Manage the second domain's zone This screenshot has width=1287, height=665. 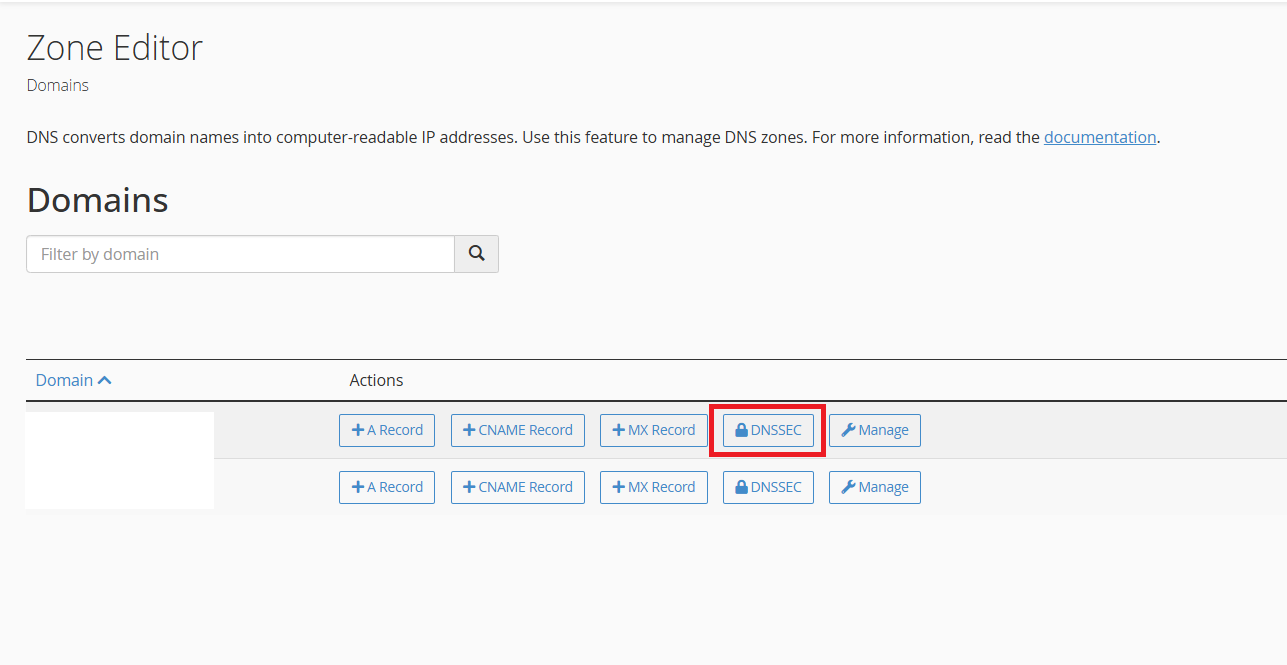(x=874, y=487)
